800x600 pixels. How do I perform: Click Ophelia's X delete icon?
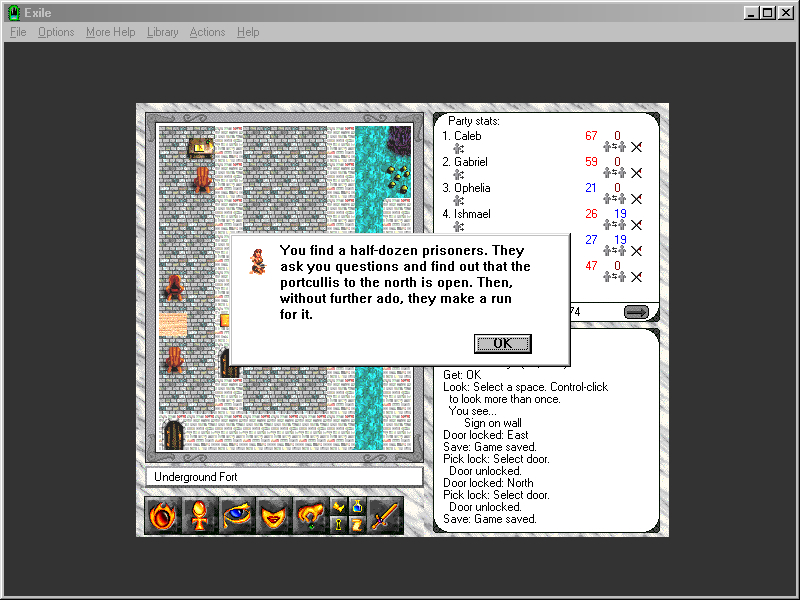coord(636,199)
